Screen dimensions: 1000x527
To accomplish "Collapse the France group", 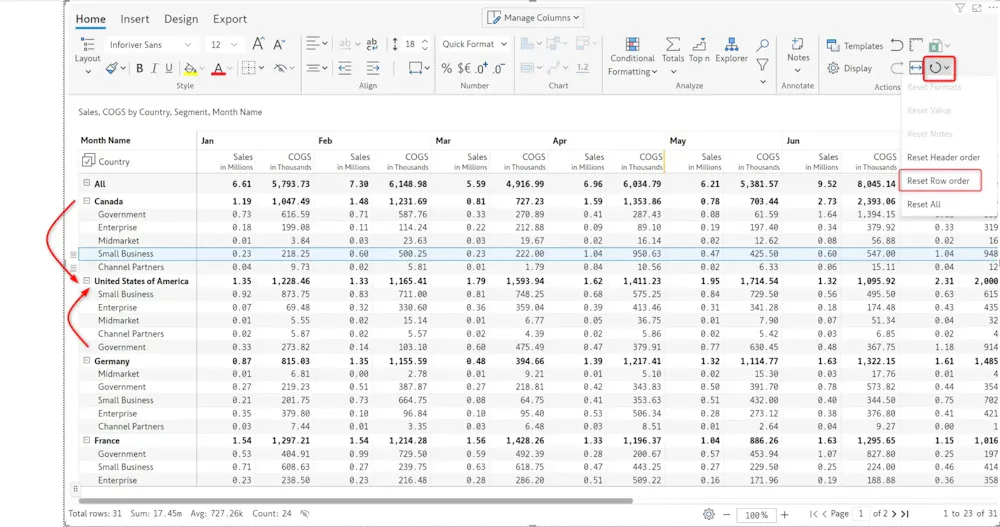I will pos(87,440).
